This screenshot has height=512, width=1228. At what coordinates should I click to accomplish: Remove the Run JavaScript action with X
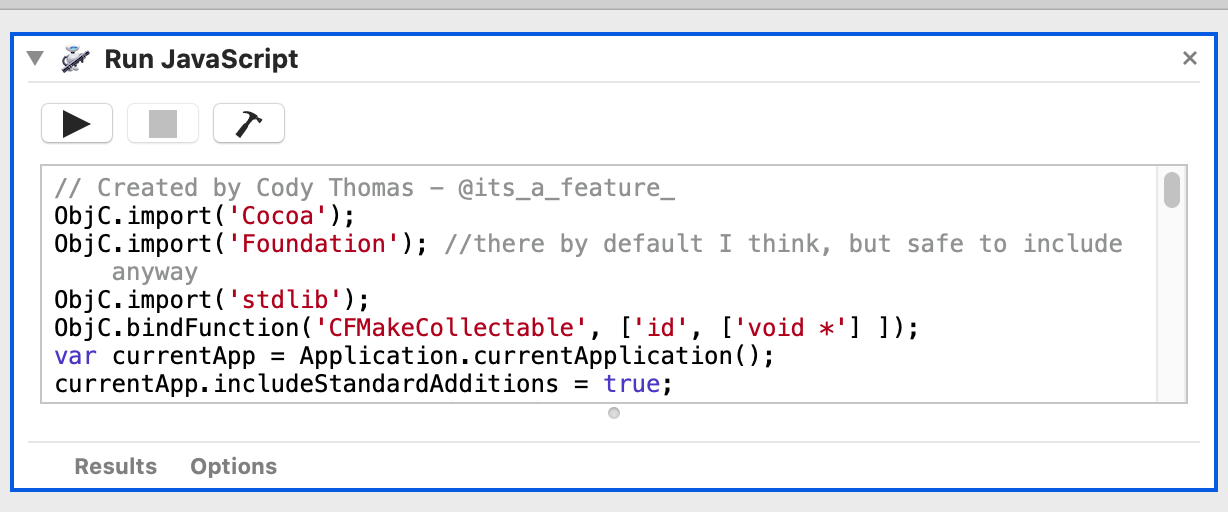1189,59
